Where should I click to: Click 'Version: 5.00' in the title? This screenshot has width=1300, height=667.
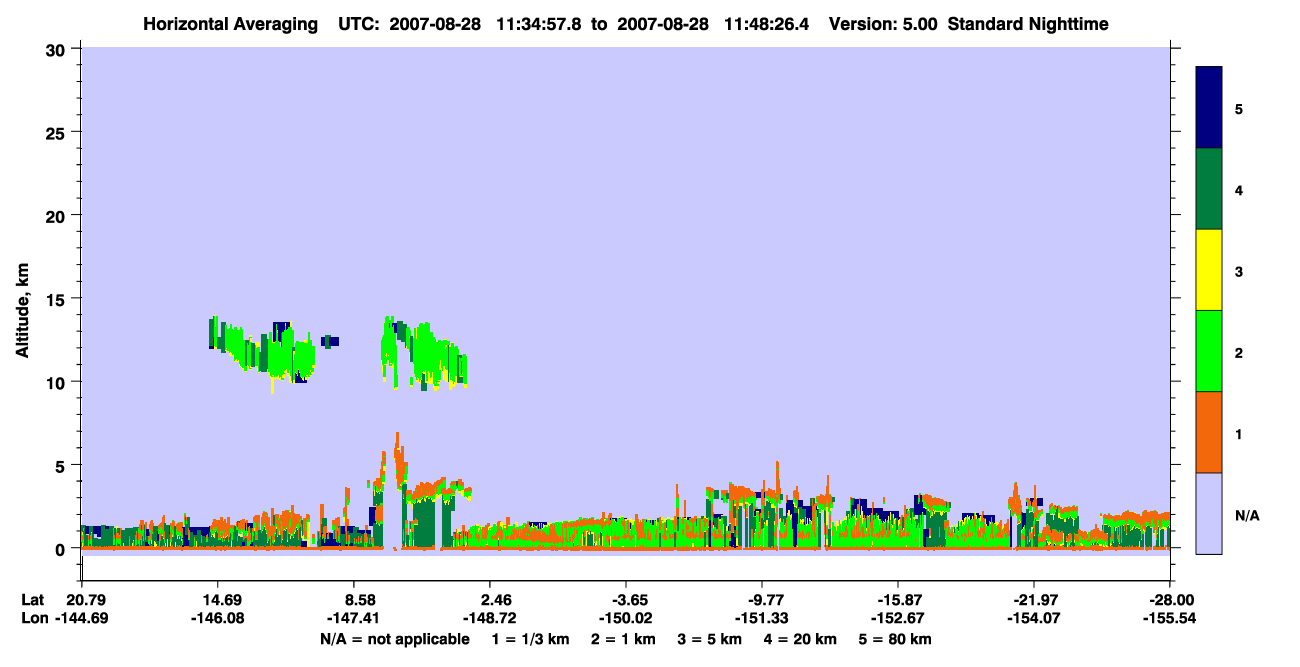click(883, 23)
